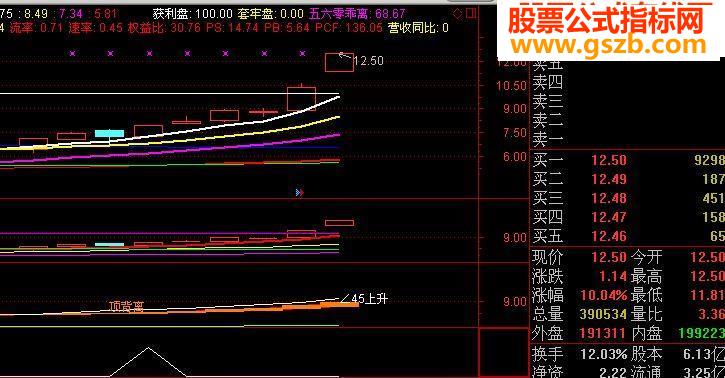Click the PS: 14.74 value
The height and width of the screenshot is (378, 725).
[x=232, y=28]
